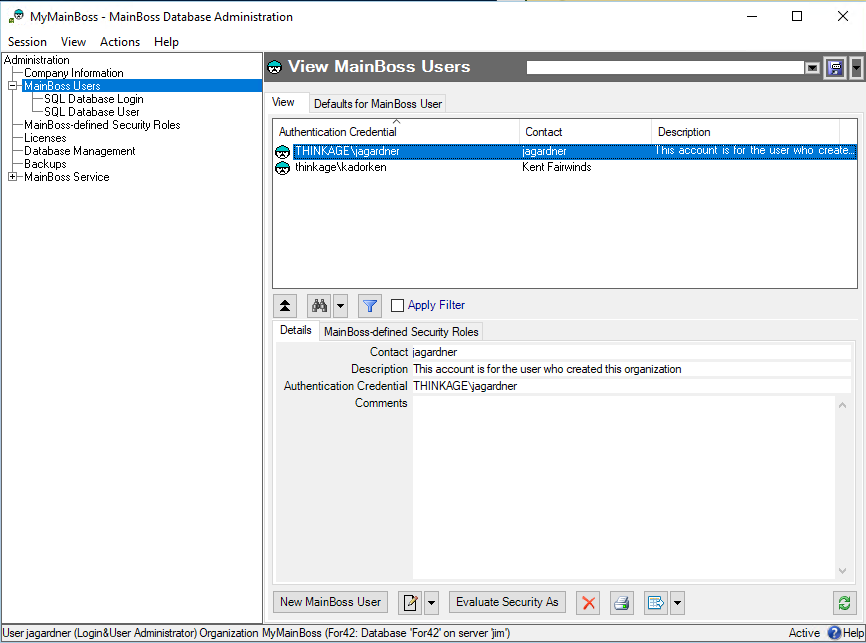Viewport: 866px width, 643px height.
Task: Select Licenses in the tree
Action: pos(45,138)
